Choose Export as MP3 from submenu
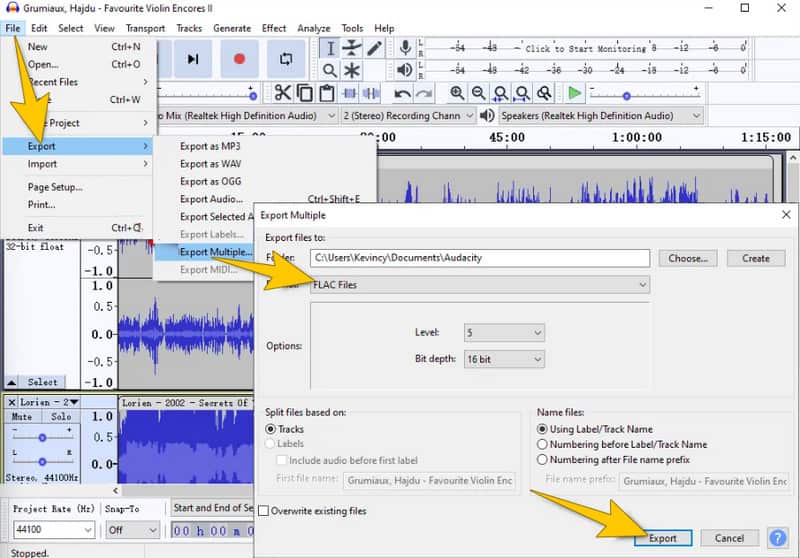The height and width of the screenshot is (558, 800). point(210,146)
